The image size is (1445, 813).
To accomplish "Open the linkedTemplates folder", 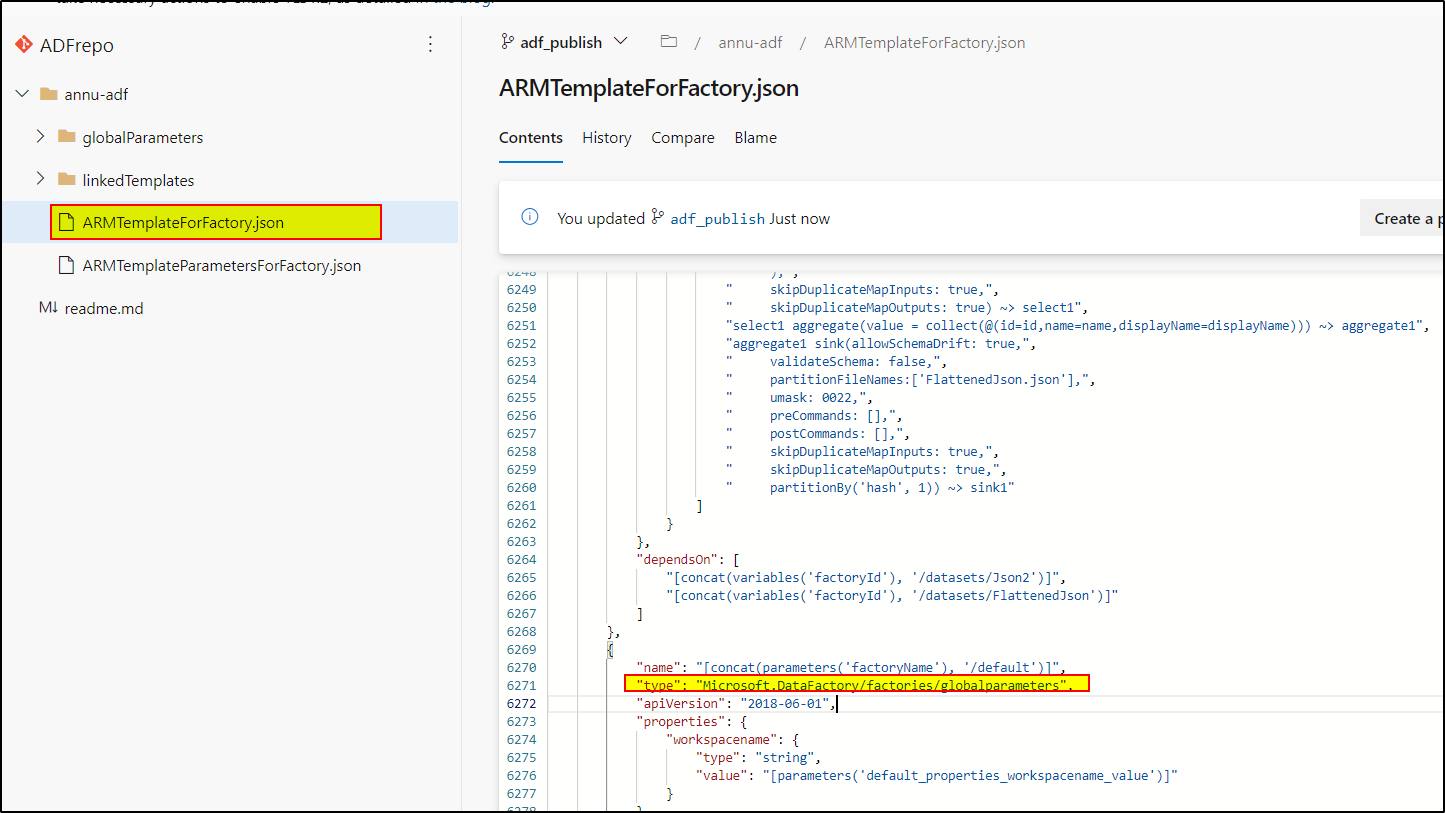I will pos(138,181).
